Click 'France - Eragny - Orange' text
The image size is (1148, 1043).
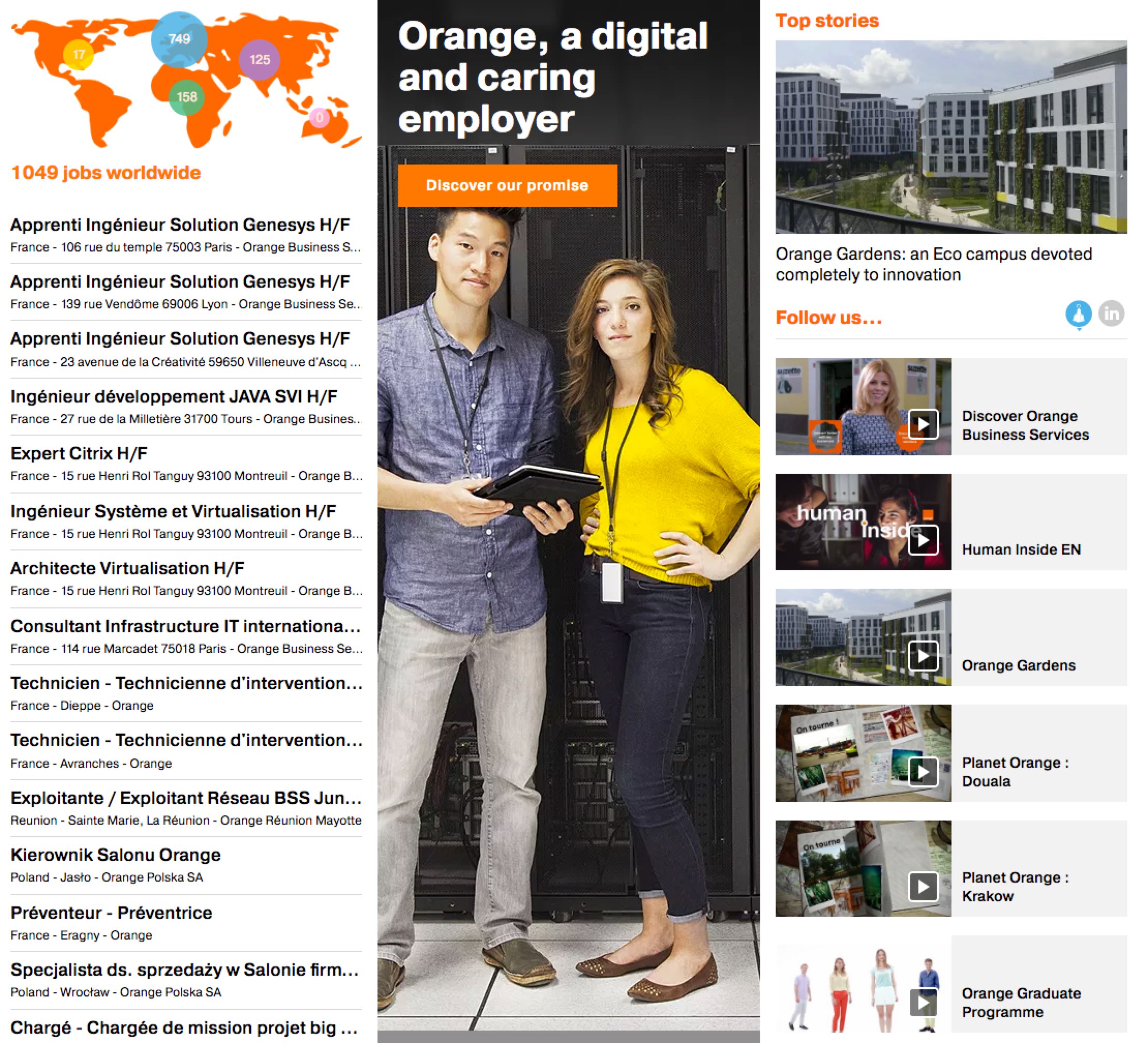81,935
